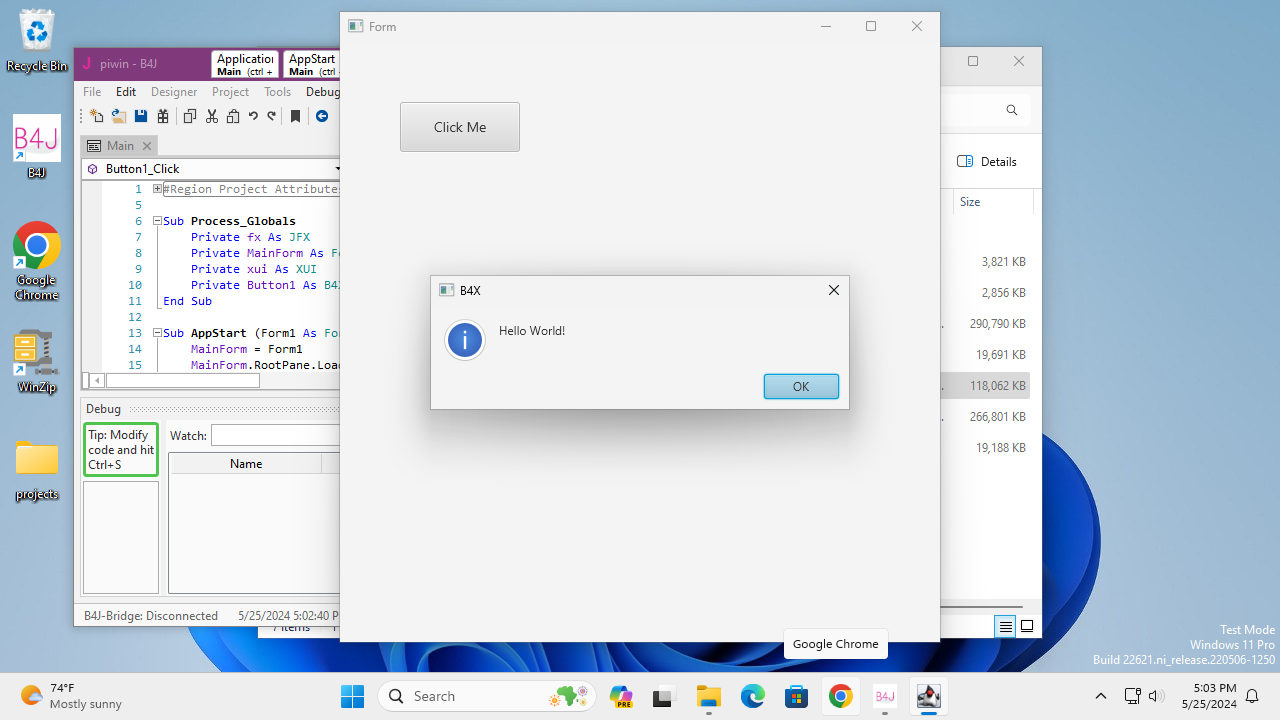Open Google Chrome from the taskbar
The height and width of the screenshot is (720, 1280).
(841, 696)
